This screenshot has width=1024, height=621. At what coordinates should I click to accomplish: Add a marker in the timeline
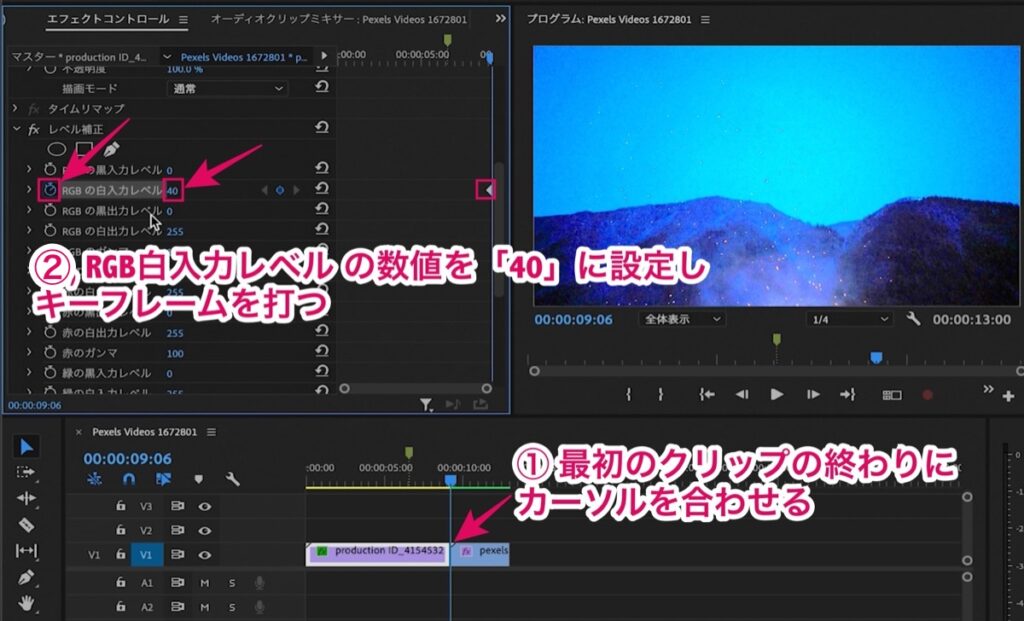click(199, 480)
